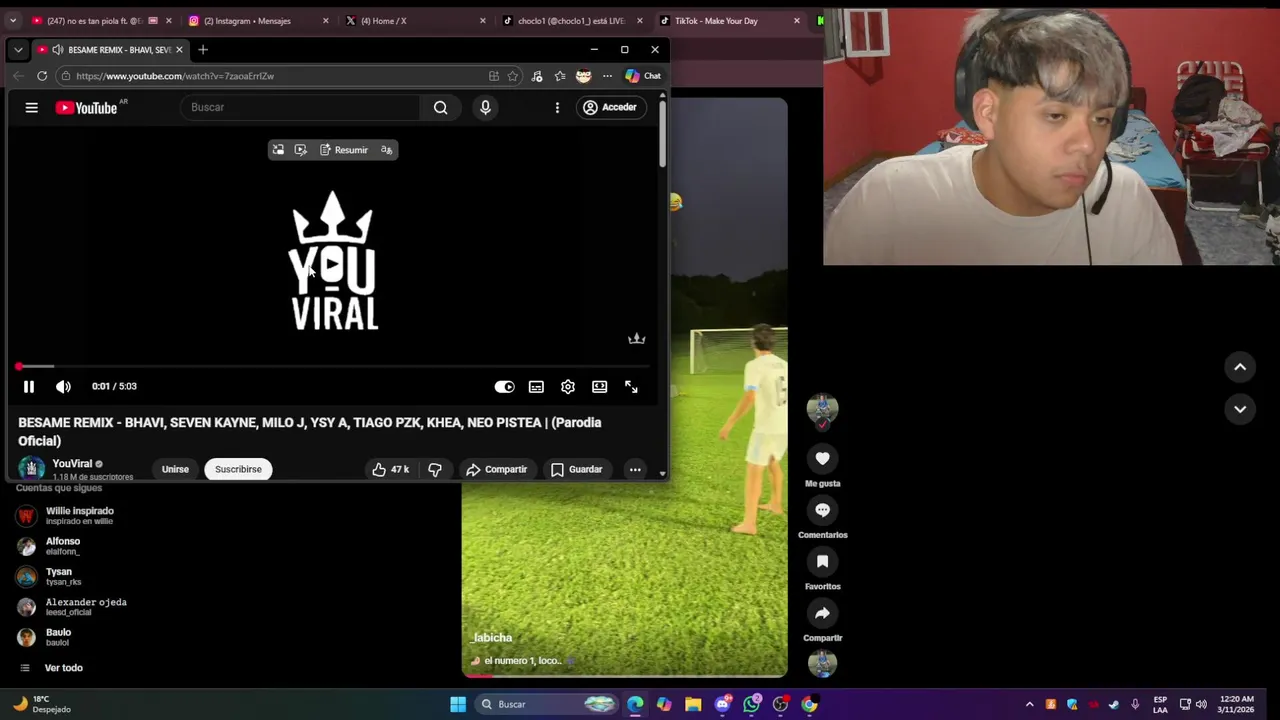Open Edge settings and more menu

click(607, 76)
